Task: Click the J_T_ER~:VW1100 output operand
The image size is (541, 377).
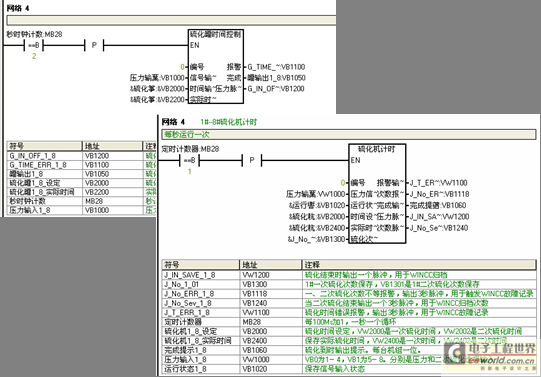Action: 438,183
